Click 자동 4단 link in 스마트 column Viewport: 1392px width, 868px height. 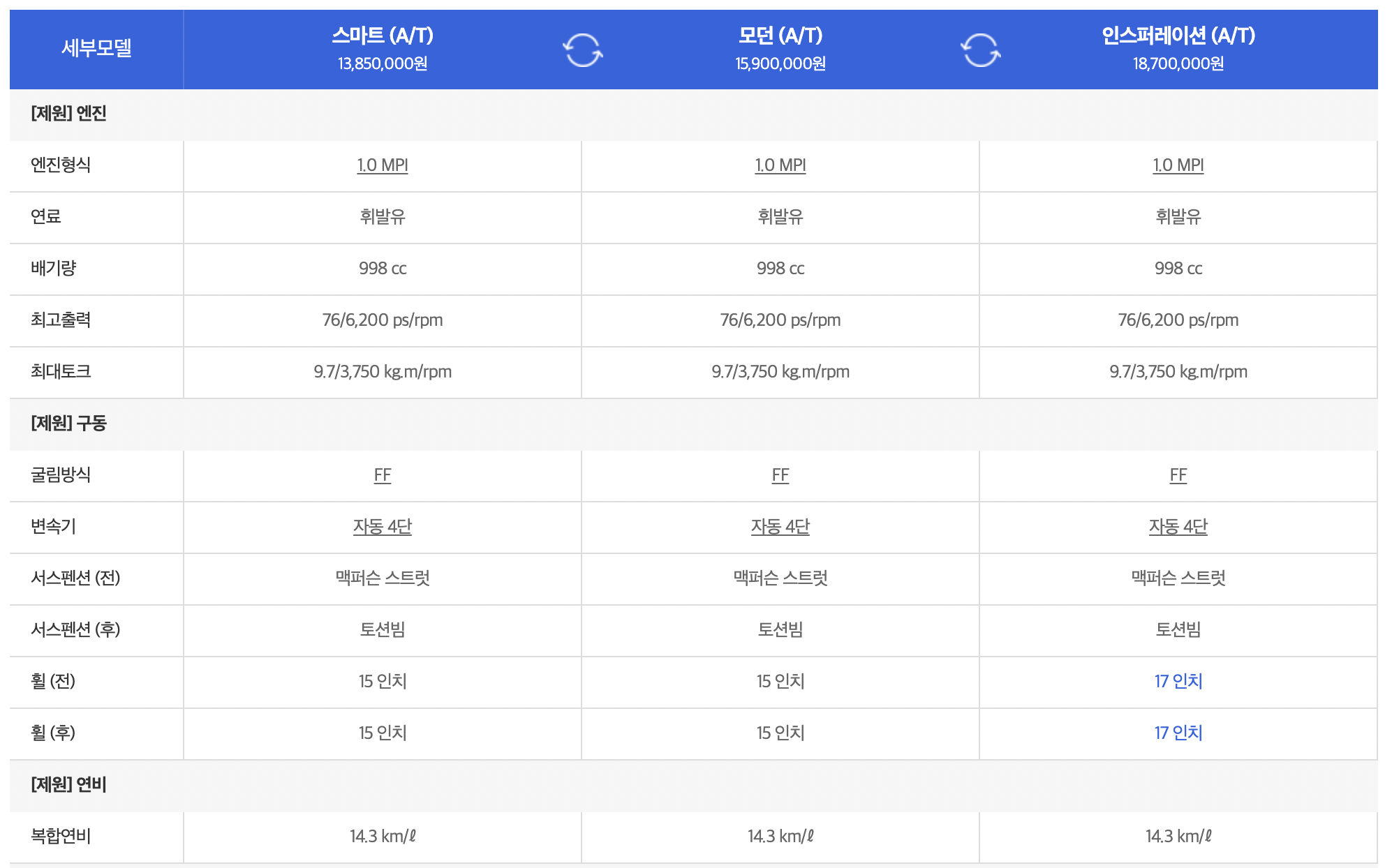[383, 527]
